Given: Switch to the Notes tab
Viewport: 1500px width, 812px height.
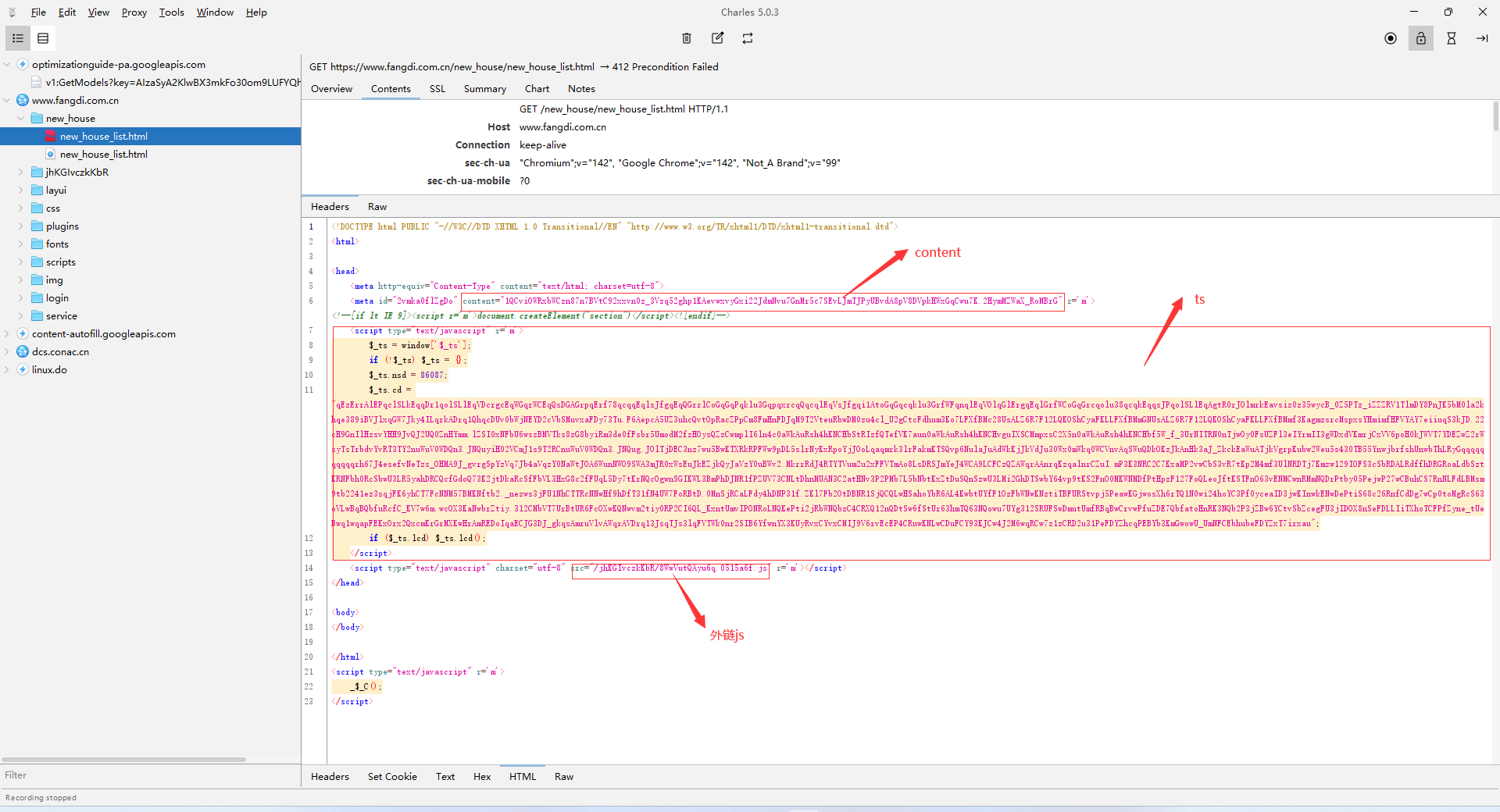Looking at the screenshot, I should click(x=581, y=89).
